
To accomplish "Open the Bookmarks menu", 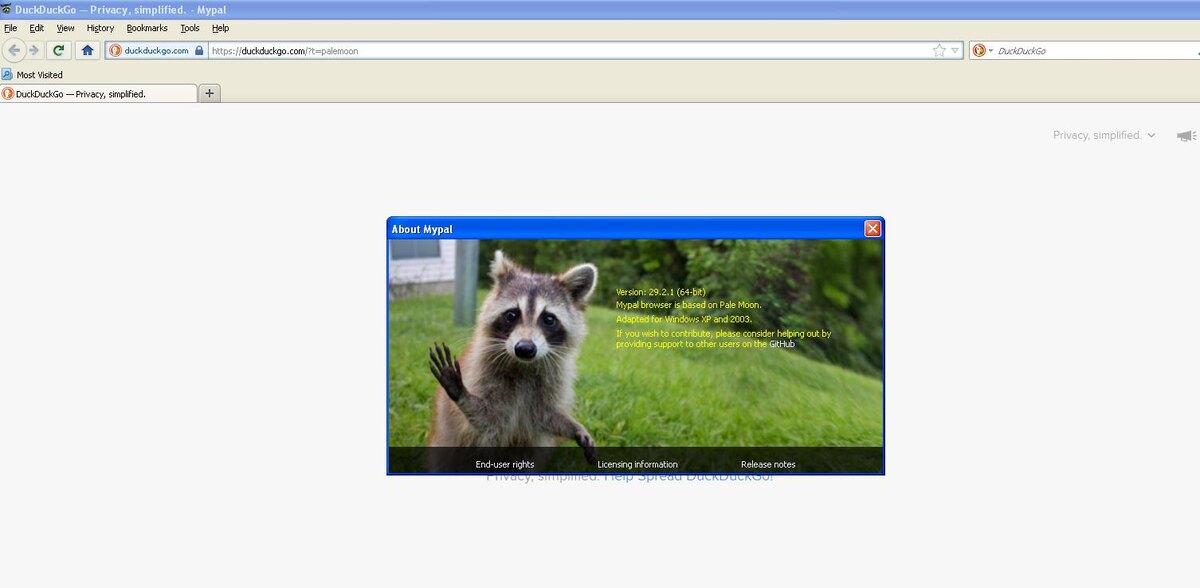I will click(147, 28).
